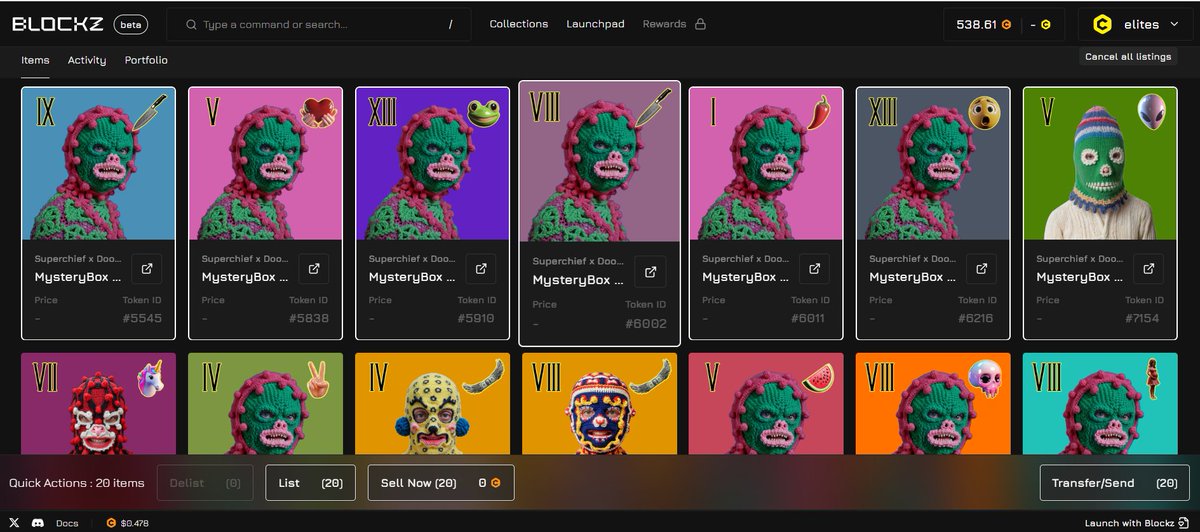The height and width of the screenshot is (532, 1200).
Task: Click the beta badge
Action: coord(130,24)
